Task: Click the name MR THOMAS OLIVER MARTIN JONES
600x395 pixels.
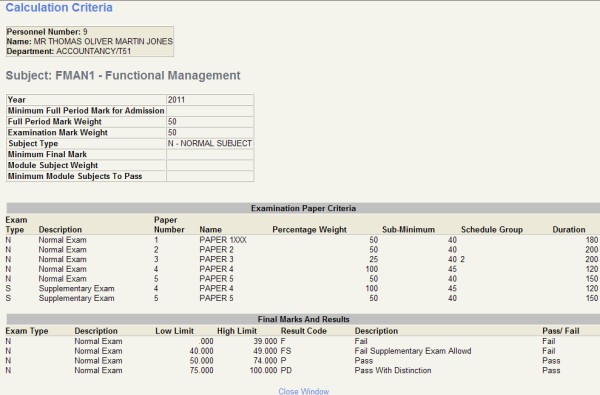Action: pyautogui.click(x=103, y=41)
